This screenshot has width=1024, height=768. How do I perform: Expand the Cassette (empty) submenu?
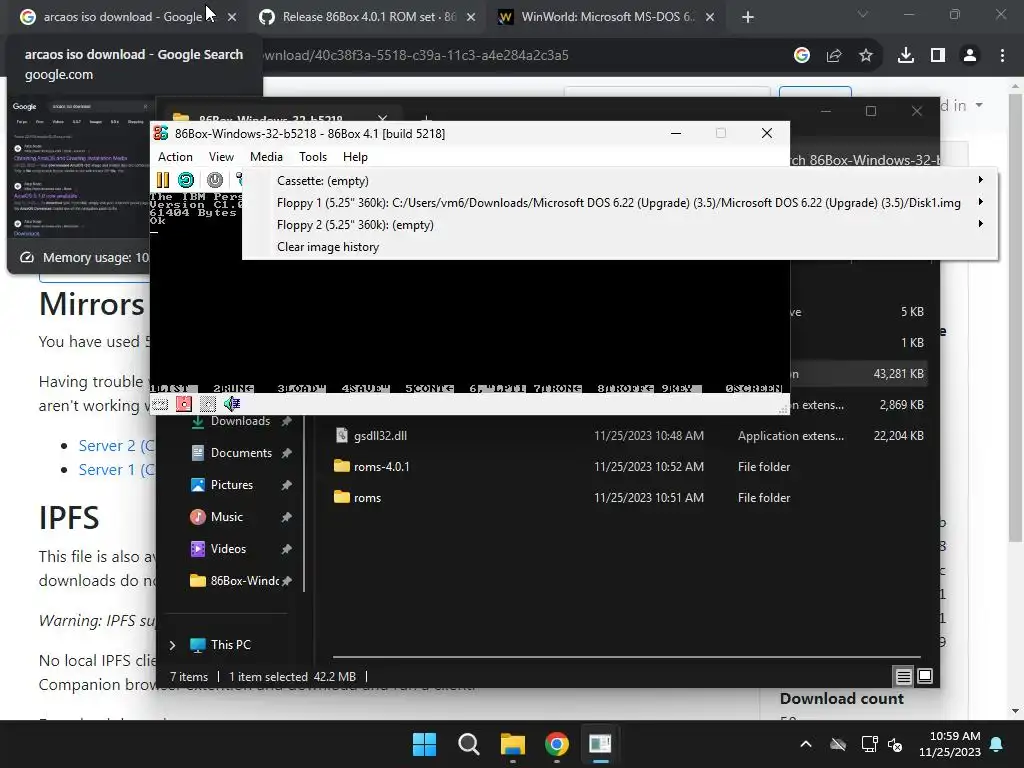[620, 180]
